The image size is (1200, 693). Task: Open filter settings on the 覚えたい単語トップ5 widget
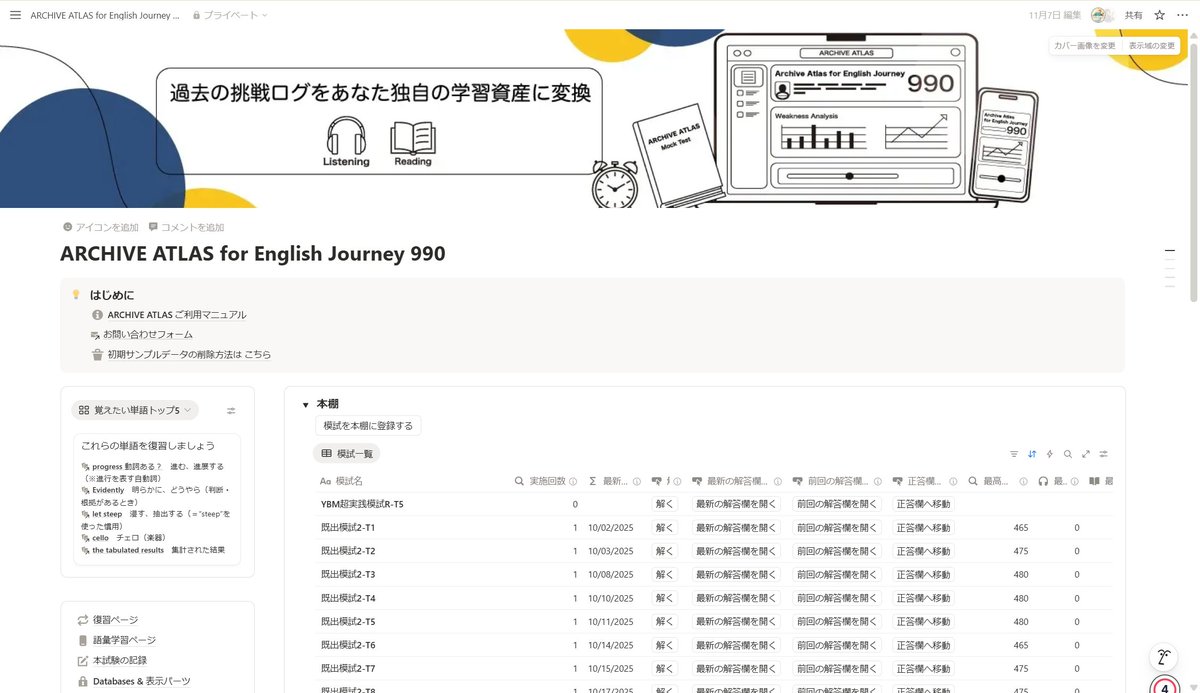coord(231,411)
